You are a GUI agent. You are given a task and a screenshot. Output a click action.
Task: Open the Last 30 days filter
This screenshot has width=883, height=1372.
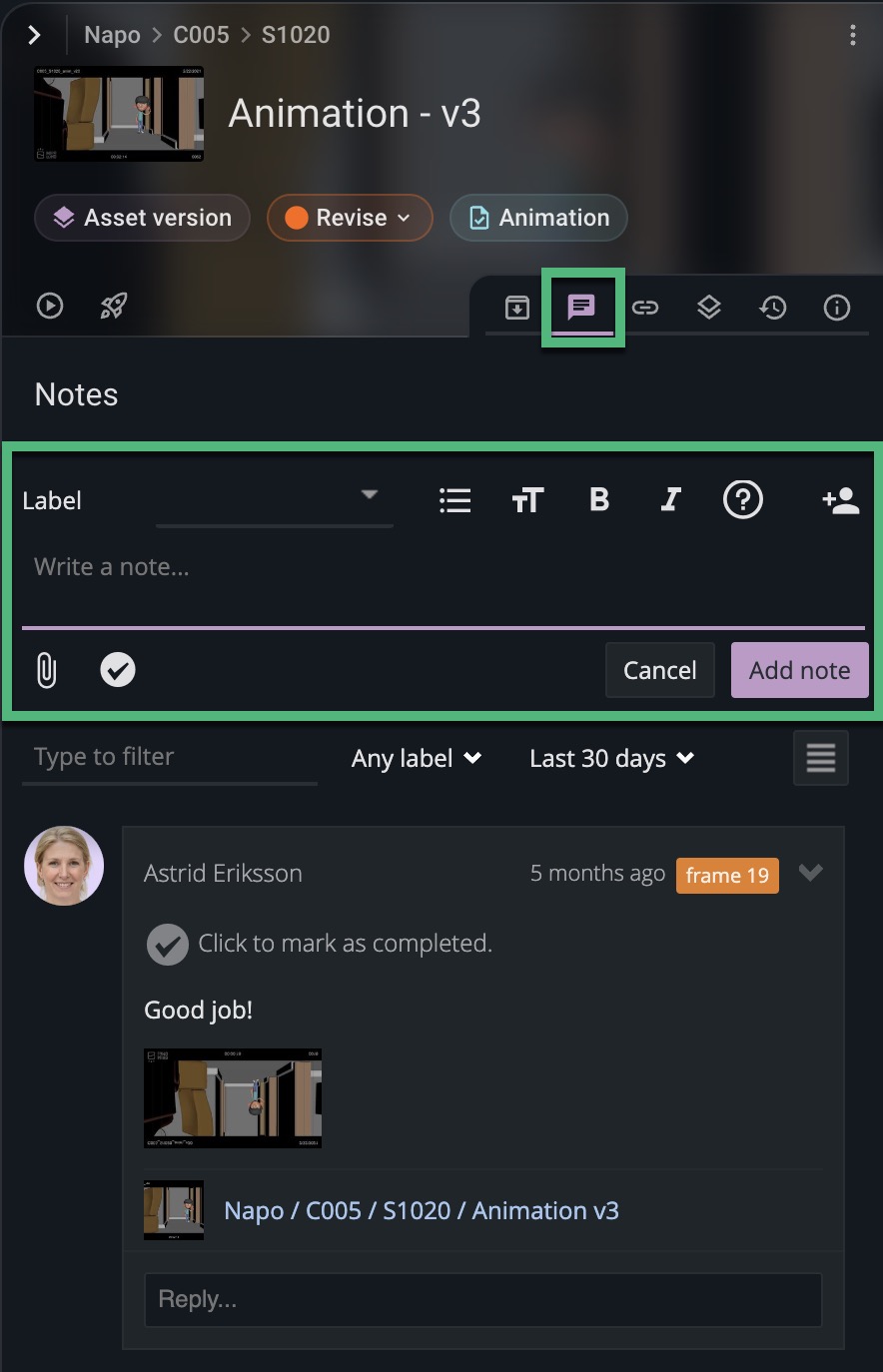tap(611, 758)
